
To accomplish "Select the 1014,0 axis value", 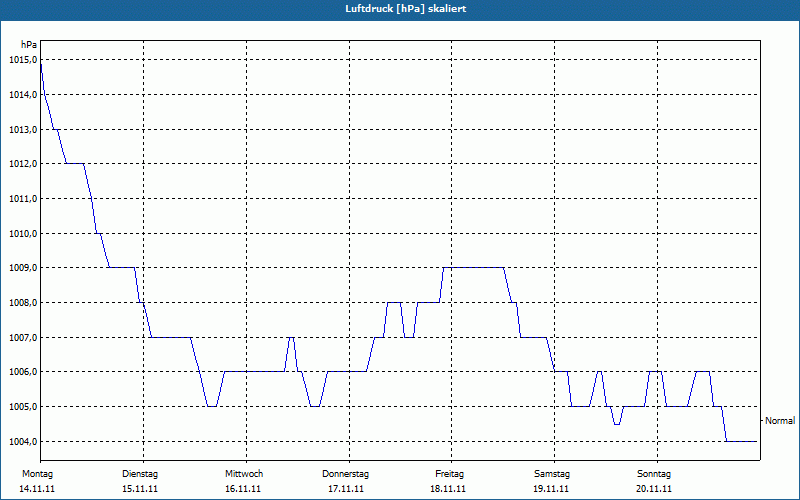I will (x=23, y=94).
